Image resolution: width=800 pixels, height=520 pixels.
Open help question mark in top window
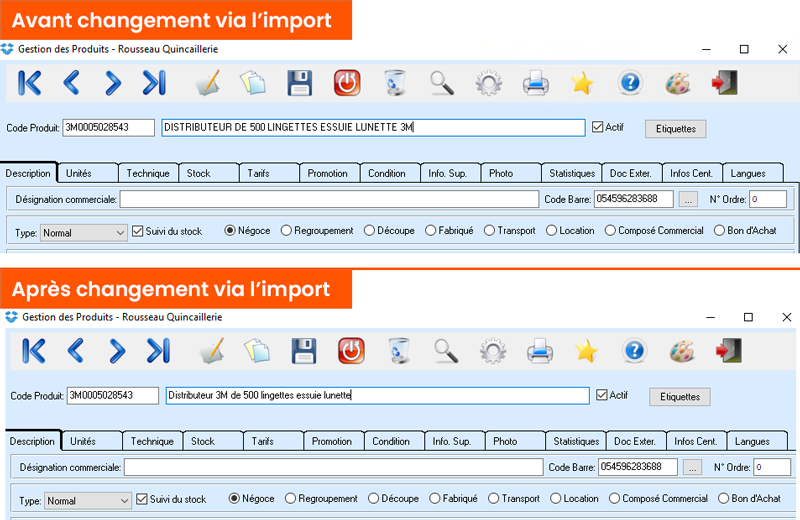point(630,83)
